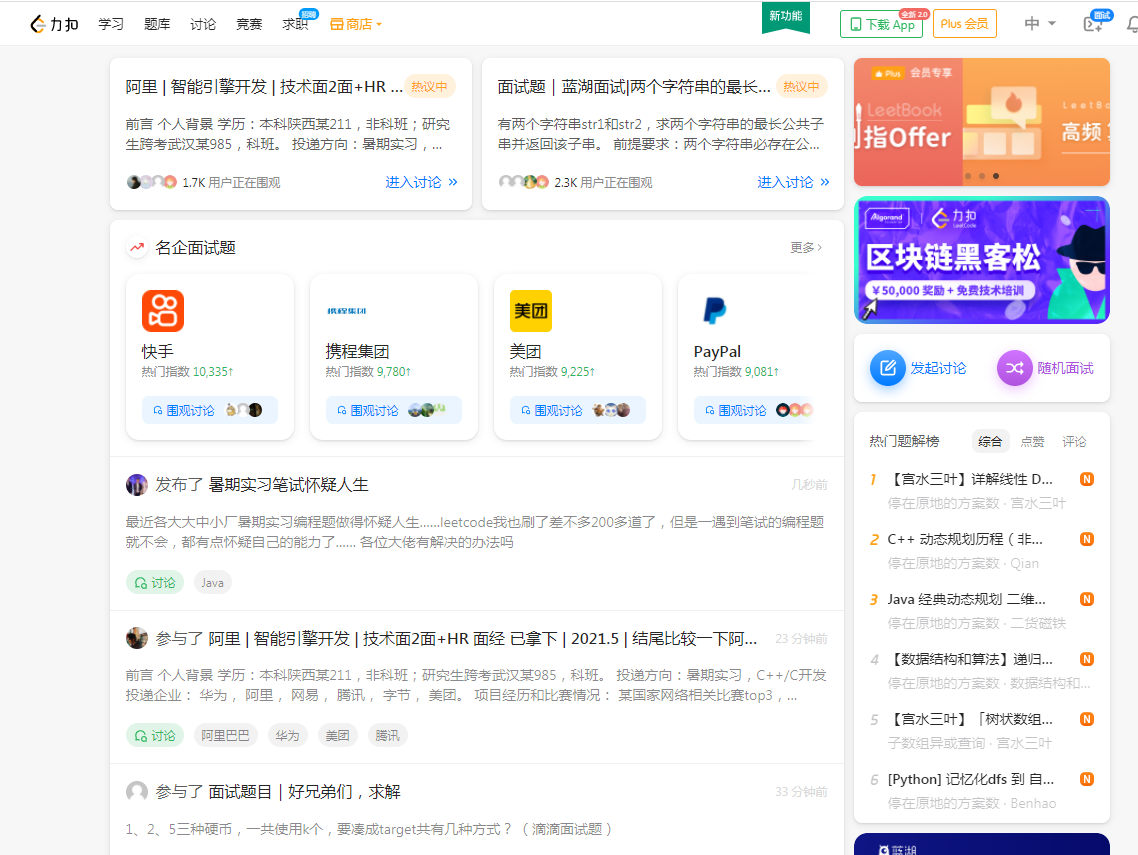Open the 竞赛 menu item
Screen dimensions: 1138x855
coord(249,24)
